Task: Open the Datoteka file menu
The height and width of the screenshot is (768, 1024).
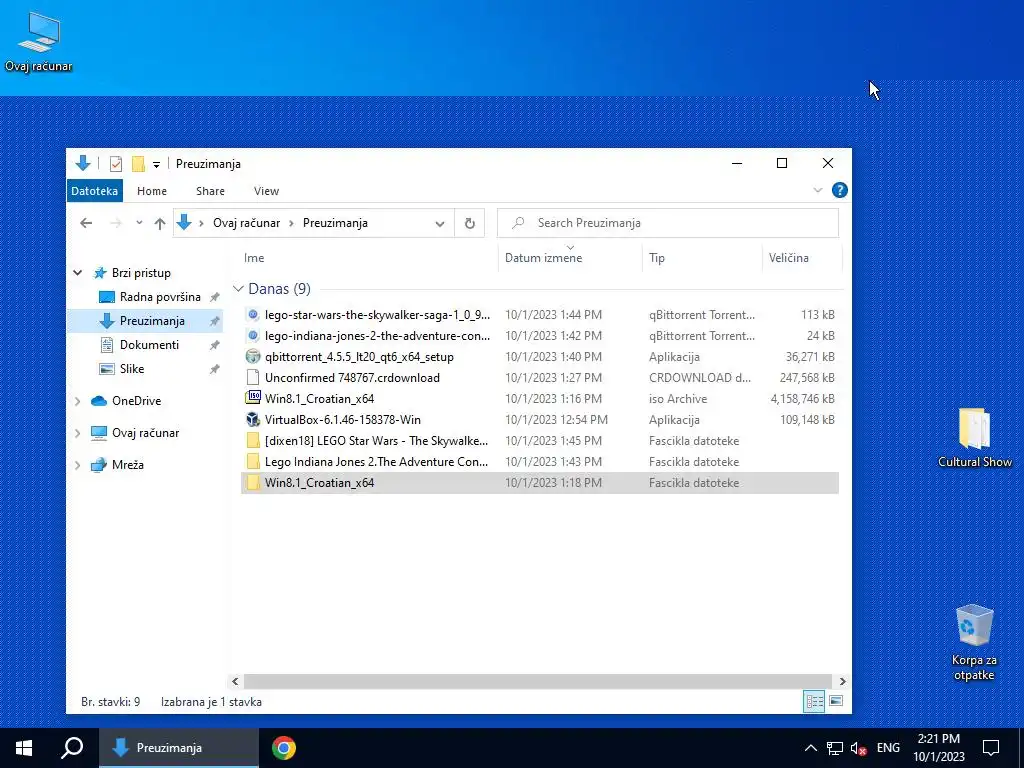Action: [x=95, y=191]
